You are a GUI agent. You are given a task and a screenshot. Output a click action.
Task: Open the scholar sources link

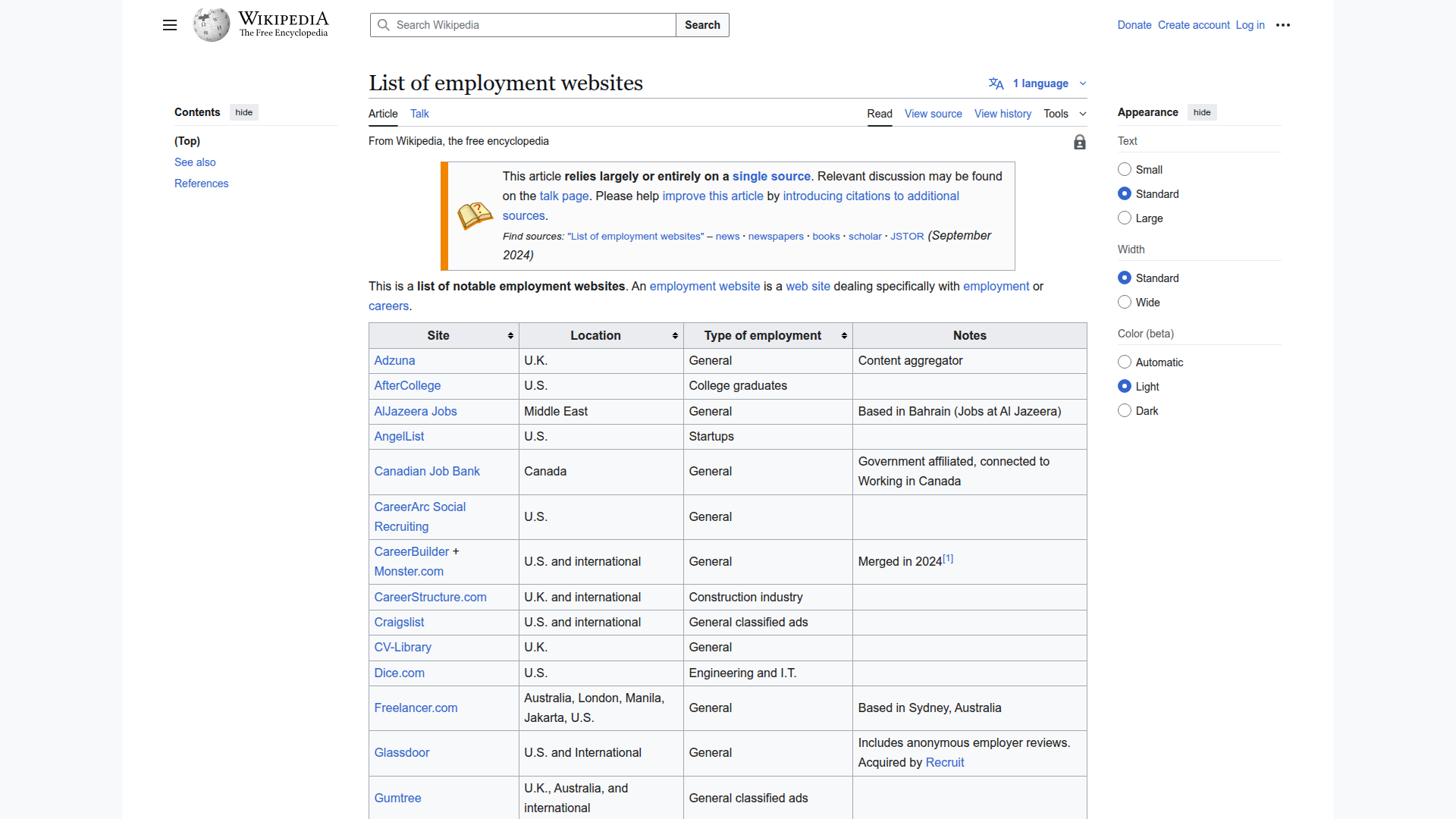865,237
